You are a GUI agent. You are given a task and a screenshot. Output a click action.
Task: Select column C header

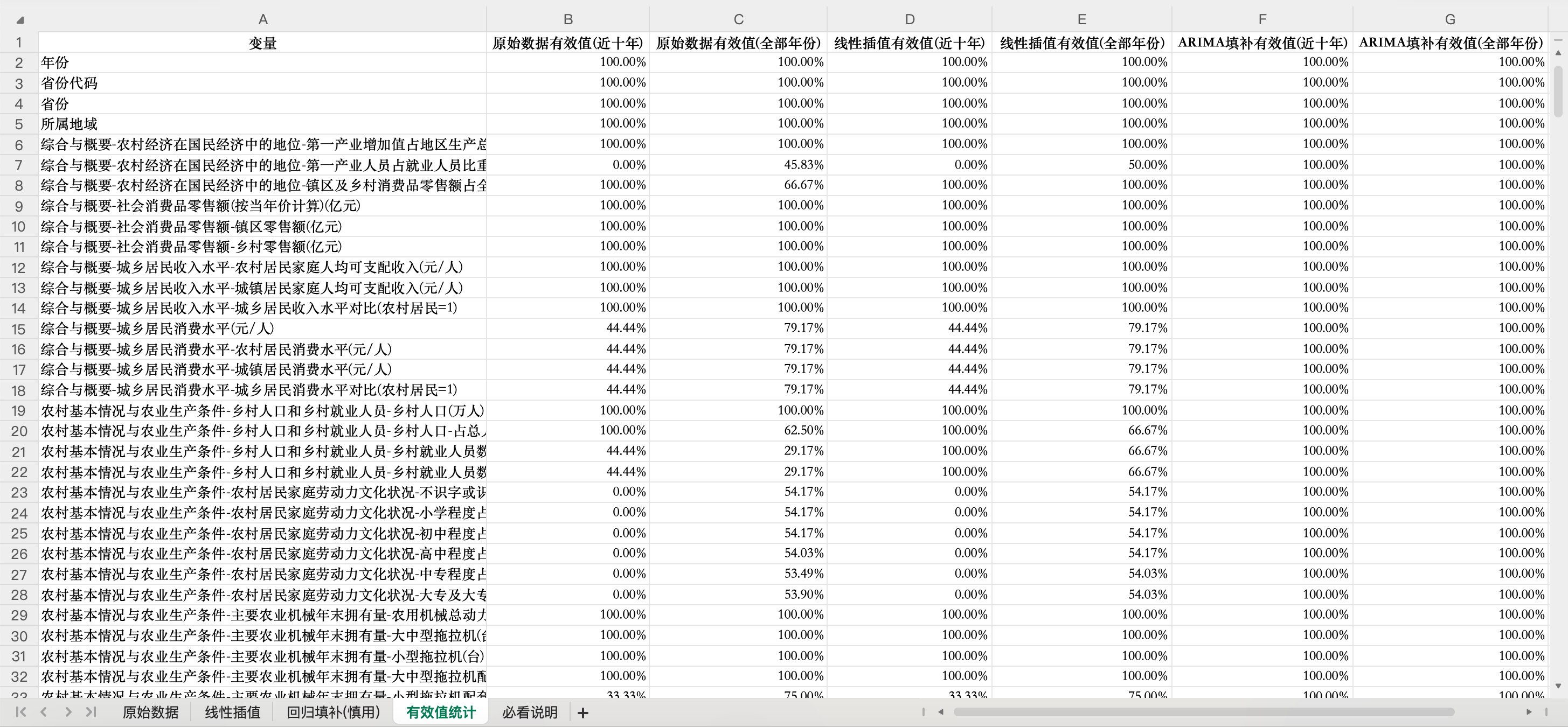point(738,19)
